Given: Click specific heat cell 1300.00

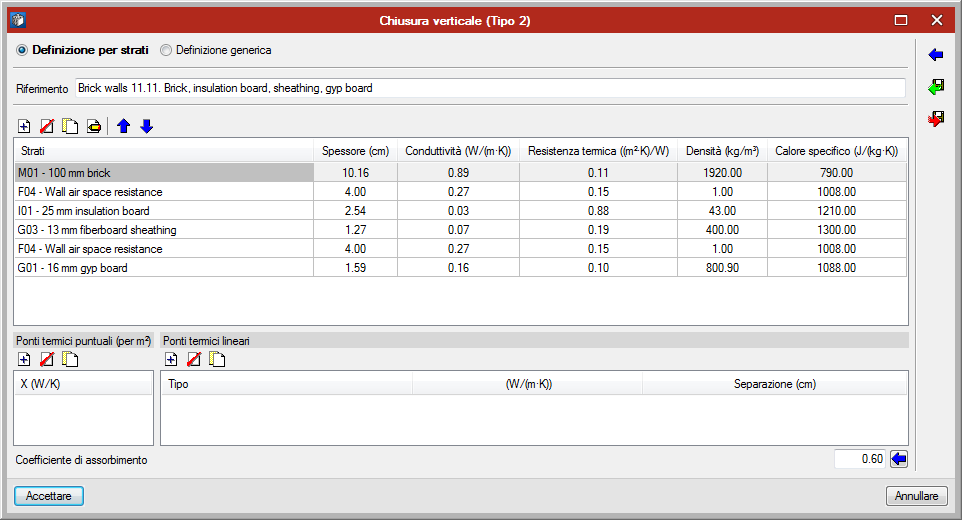Looking at the screenshot, I should (x=836, y=230).
